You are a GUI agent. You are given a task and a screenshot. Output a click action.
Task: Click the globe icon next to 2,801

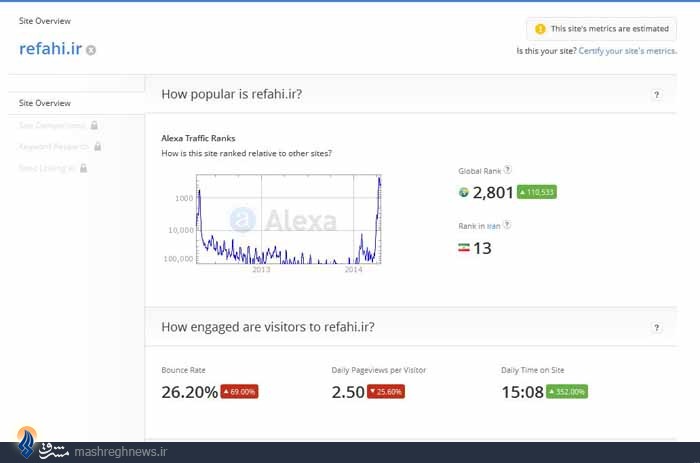click(x=463, y=192)
